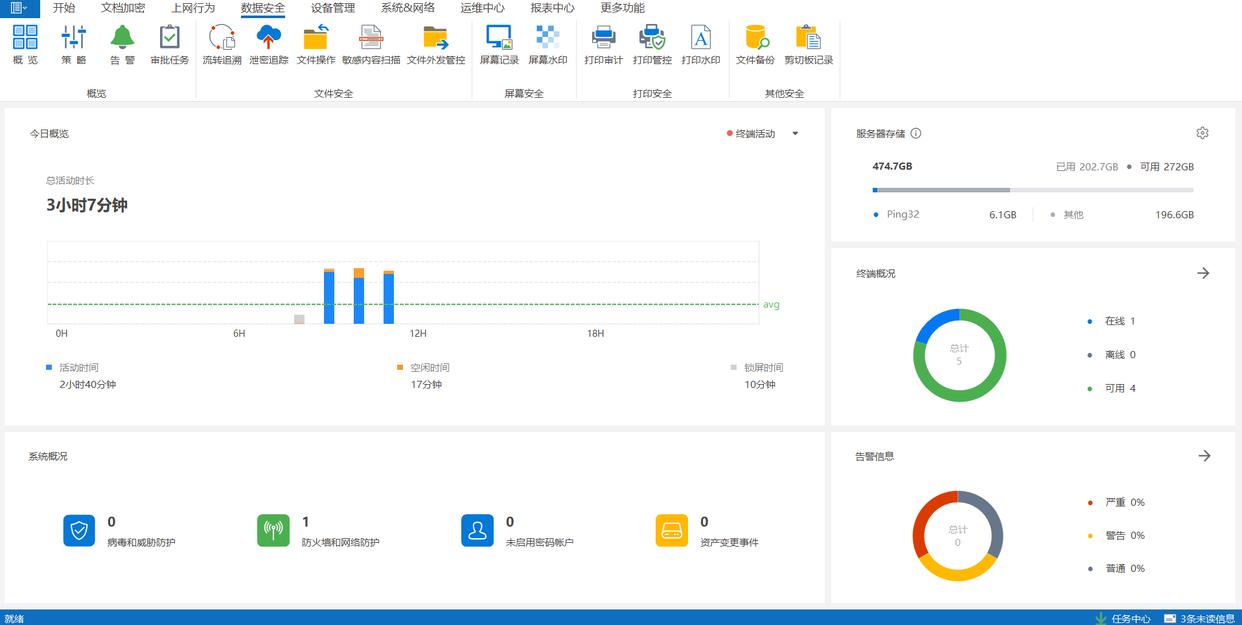1242x625 pixels.
Task: Switch to the 报表中心 tab
Action: [x=552, y=8]
